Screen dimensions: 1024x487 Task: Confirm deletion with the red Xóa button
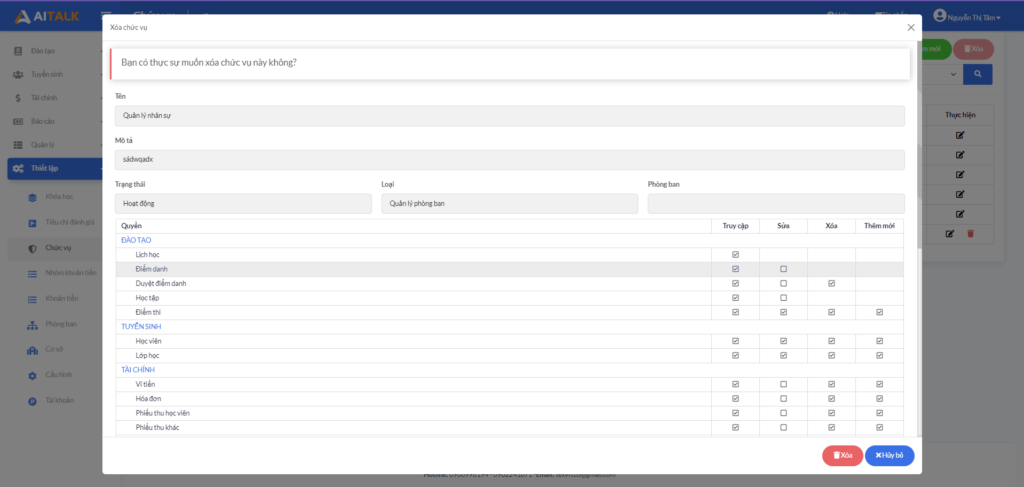(842, 456)
